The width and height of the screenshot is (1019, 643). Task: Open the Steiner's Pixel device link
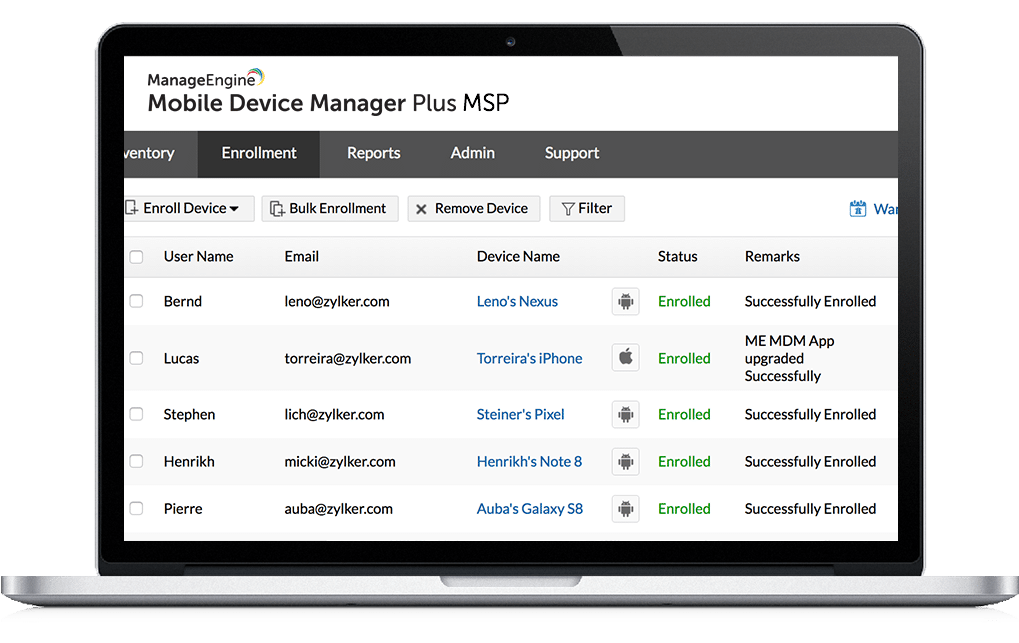(521, 415)
